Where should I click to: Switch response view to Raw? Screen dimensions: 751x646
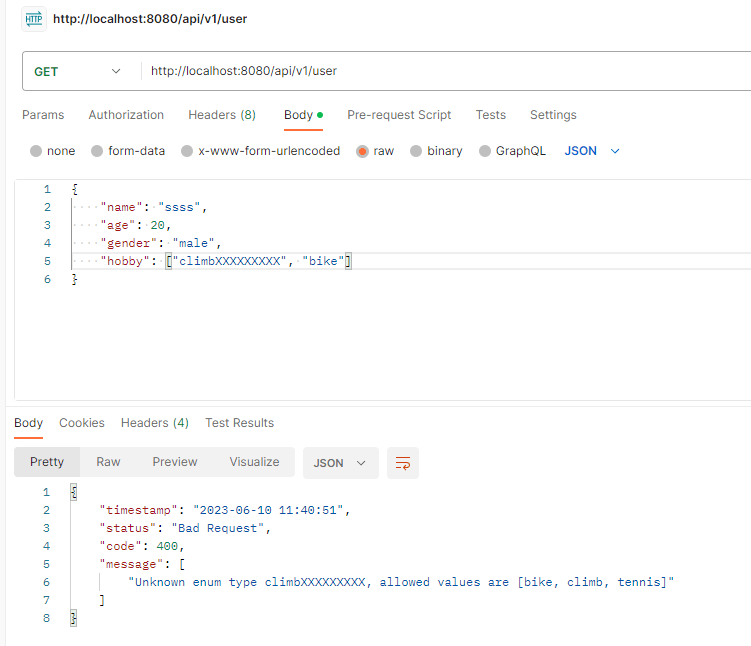tap(108, 462)
